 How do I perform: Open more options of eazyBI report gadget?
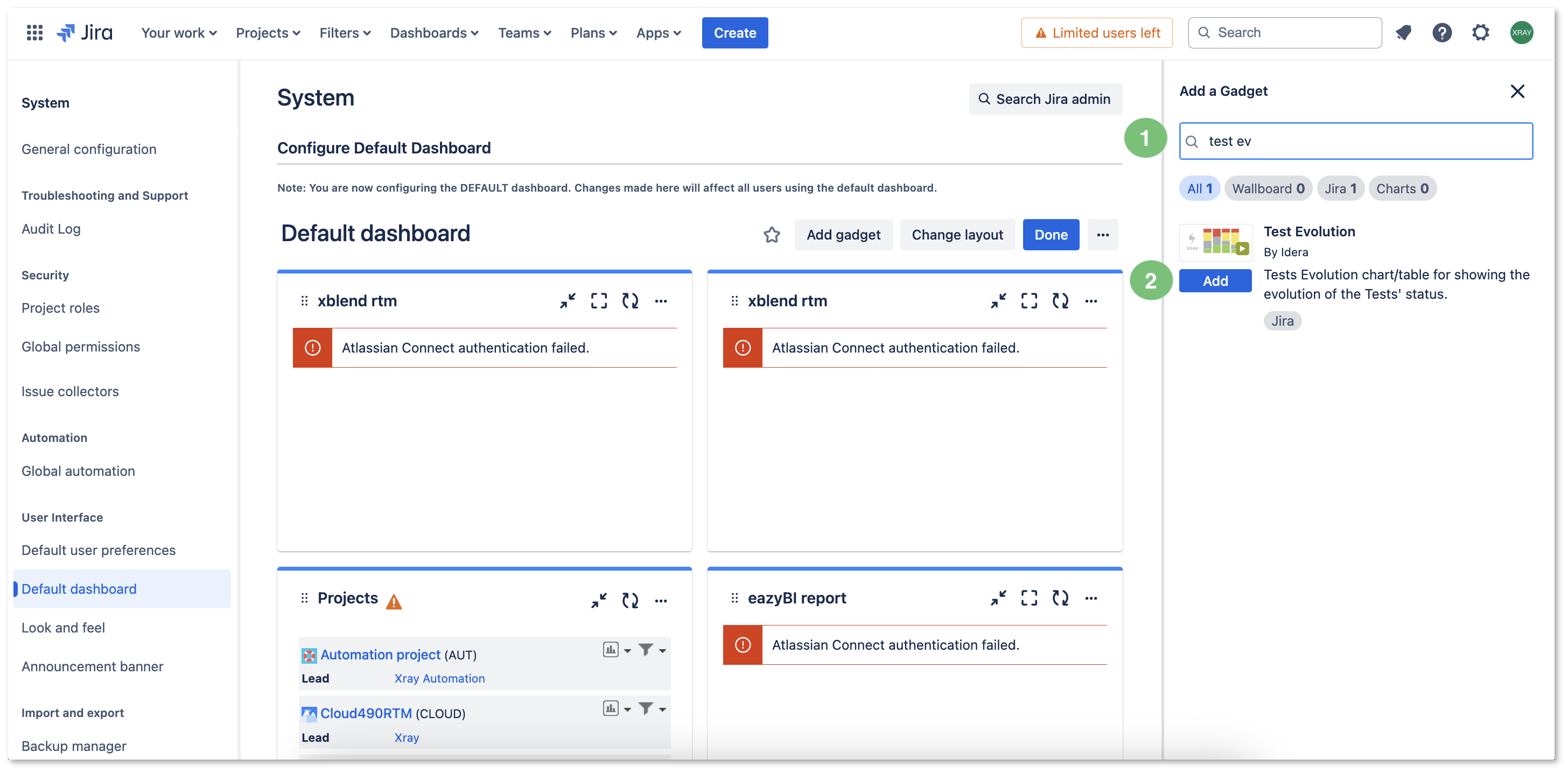(1091, 598)
